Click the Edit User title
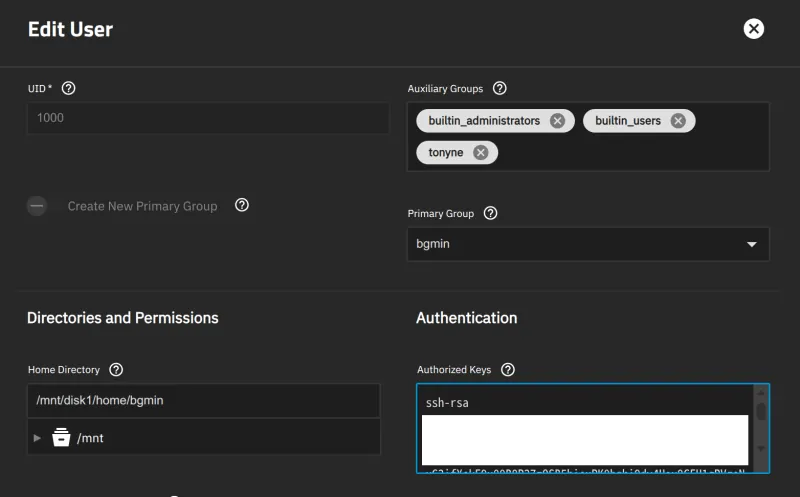 pyautogui.click(x=70, y=29)
